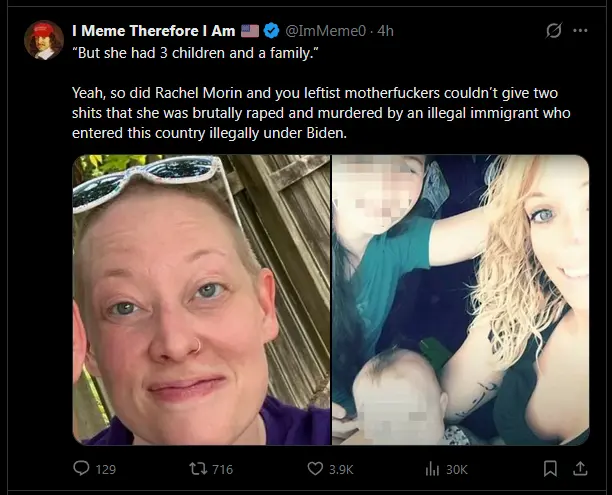
Task: Click the 716 reposts count
Action: point(222,469)
